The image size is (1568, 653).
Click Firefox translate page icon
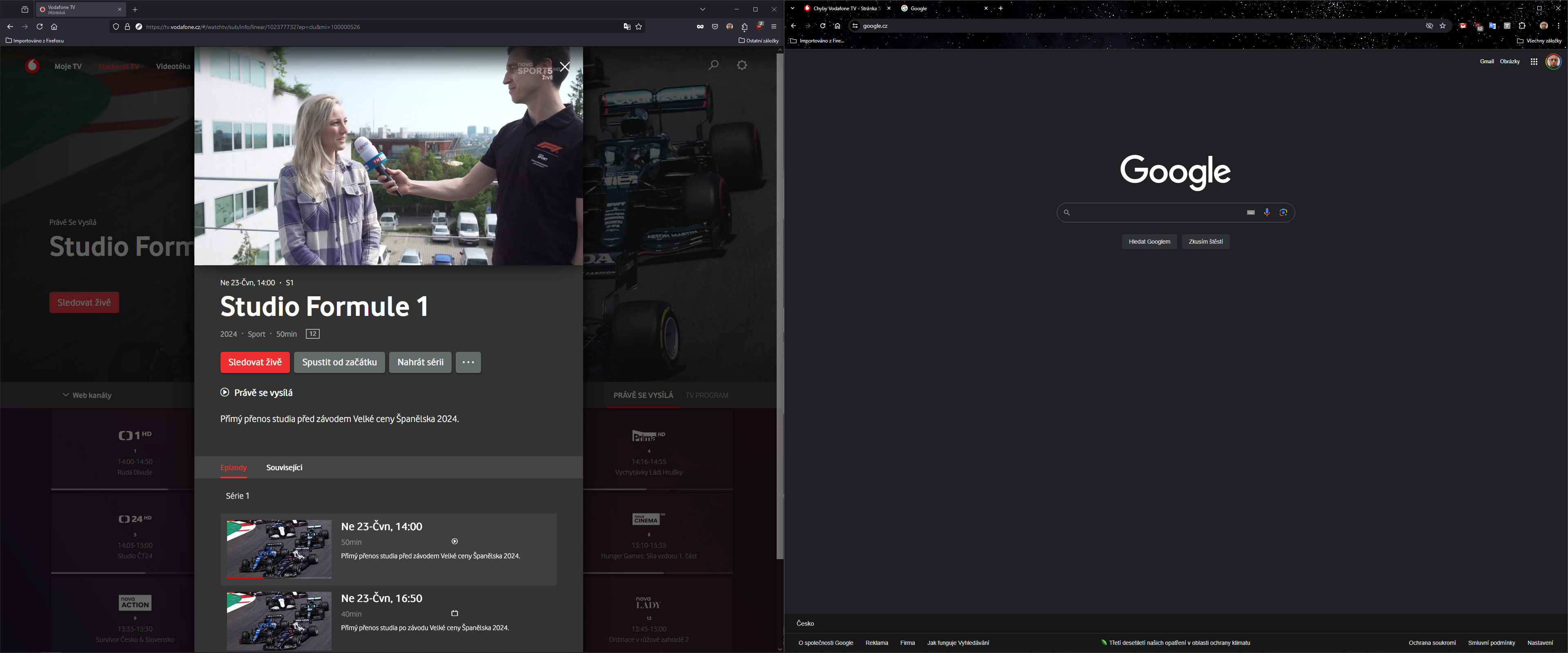click(627, 27)
